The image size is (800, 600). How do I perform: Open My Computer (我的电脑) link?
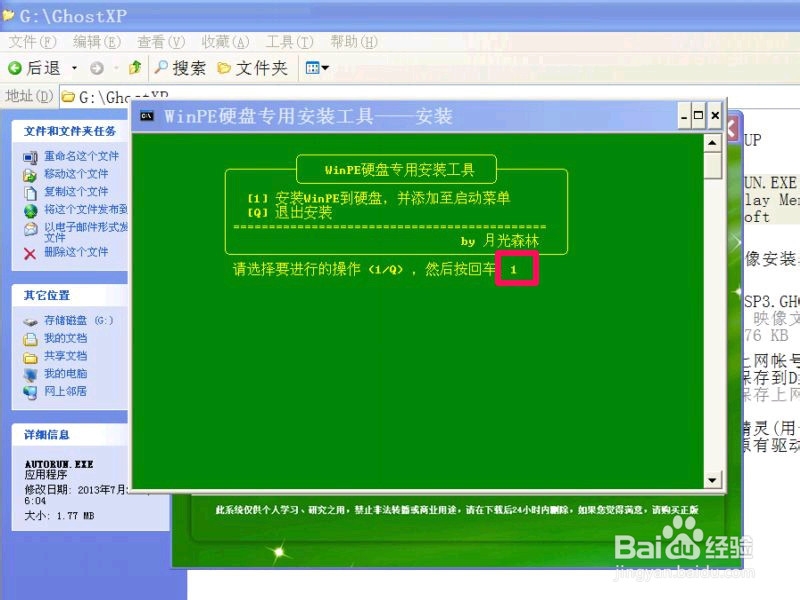point(65,373)
